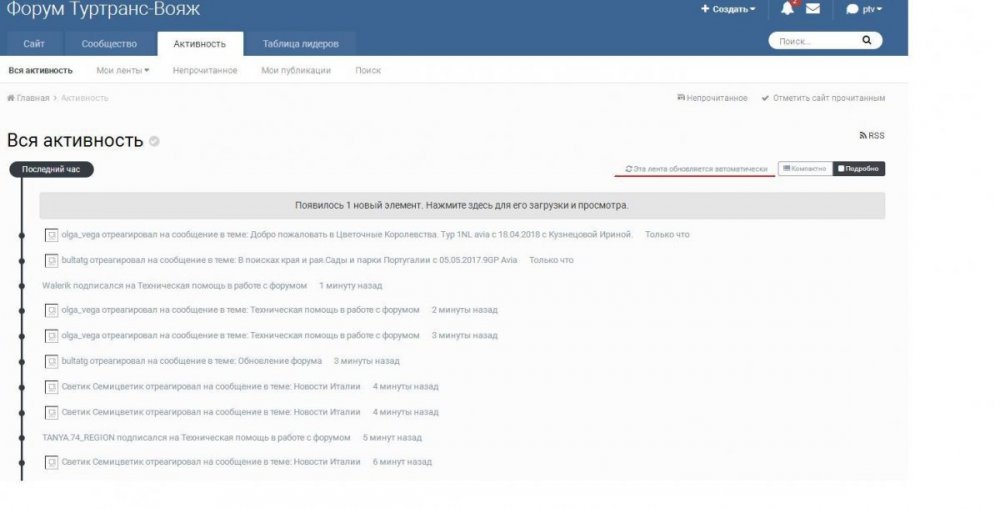Open Непрочитанное submenu item
Screen dimensions: 1000x509
(205, 70)
